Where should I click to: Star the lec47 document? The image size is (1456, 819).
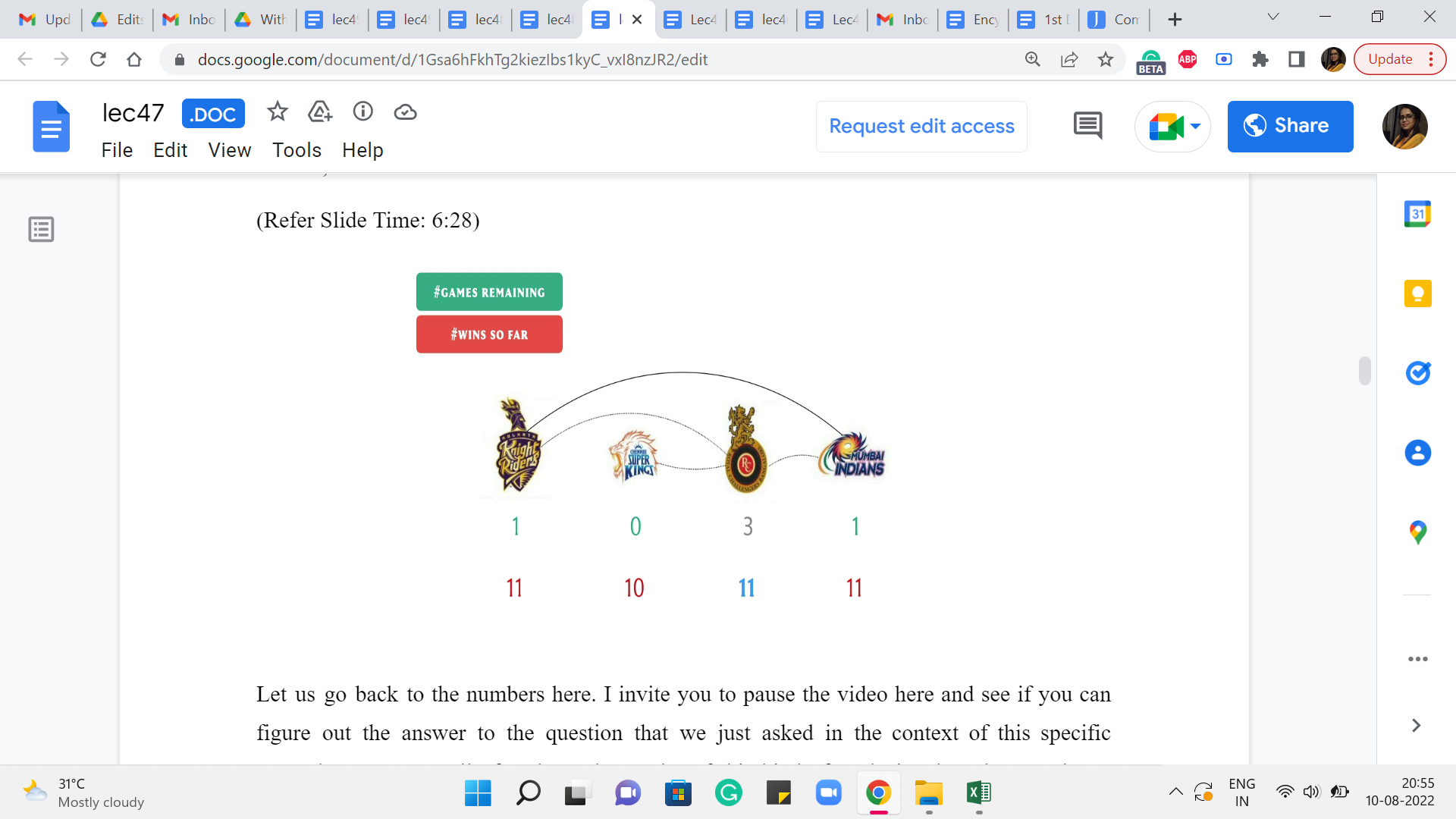click(x=278, y=112)
